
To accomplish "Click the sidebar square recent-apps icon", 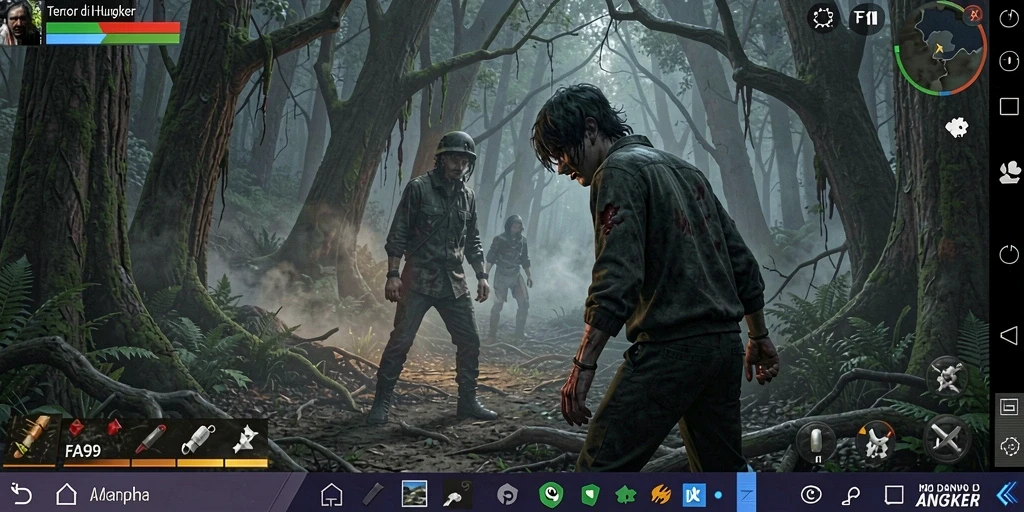I will [1009, 106].
